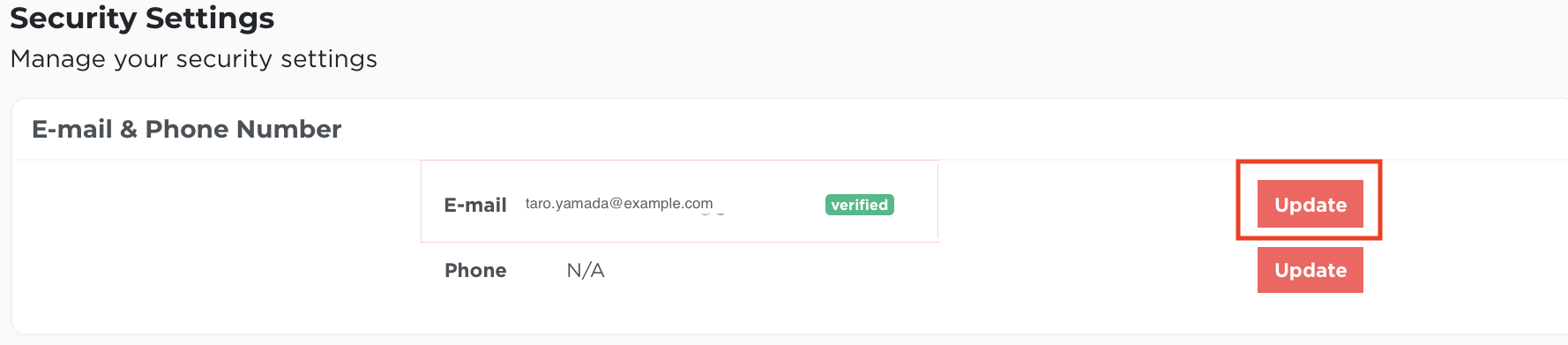
Task: Click the Phone field label
Action: pyautogui.click(x=475, y=270)
